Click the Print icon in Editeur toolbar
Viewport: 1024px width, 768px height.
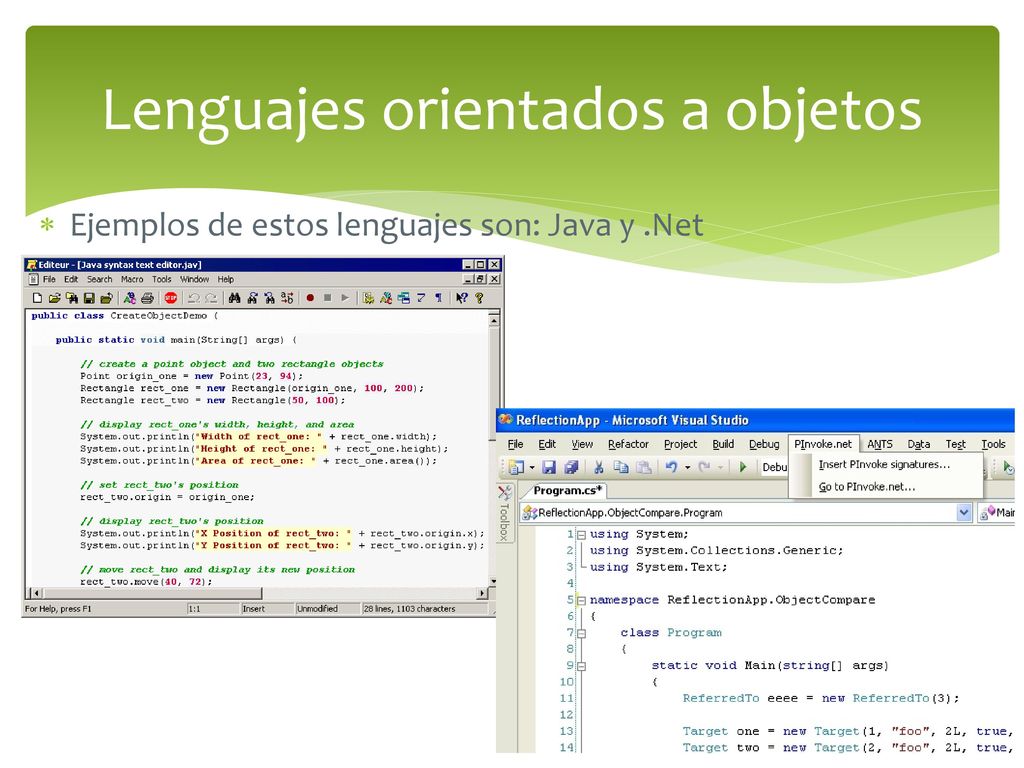click(x=148, y=298)
